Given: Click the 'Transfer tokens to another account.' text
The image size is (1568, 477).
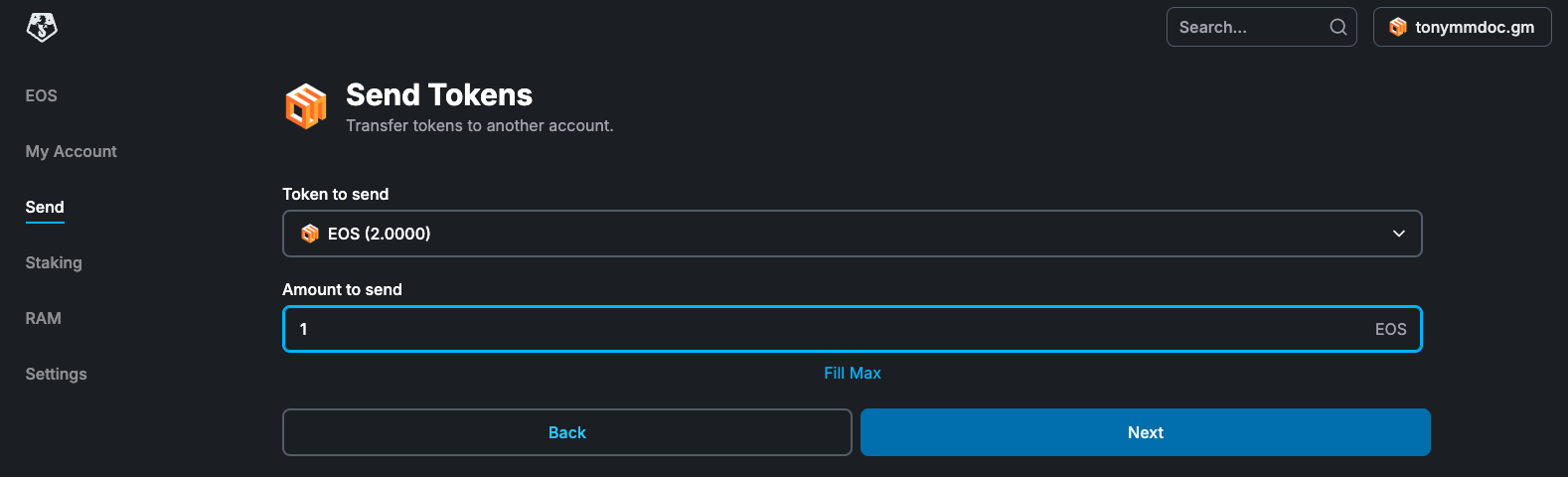Looking at the screenshot, I should (480, 125).
